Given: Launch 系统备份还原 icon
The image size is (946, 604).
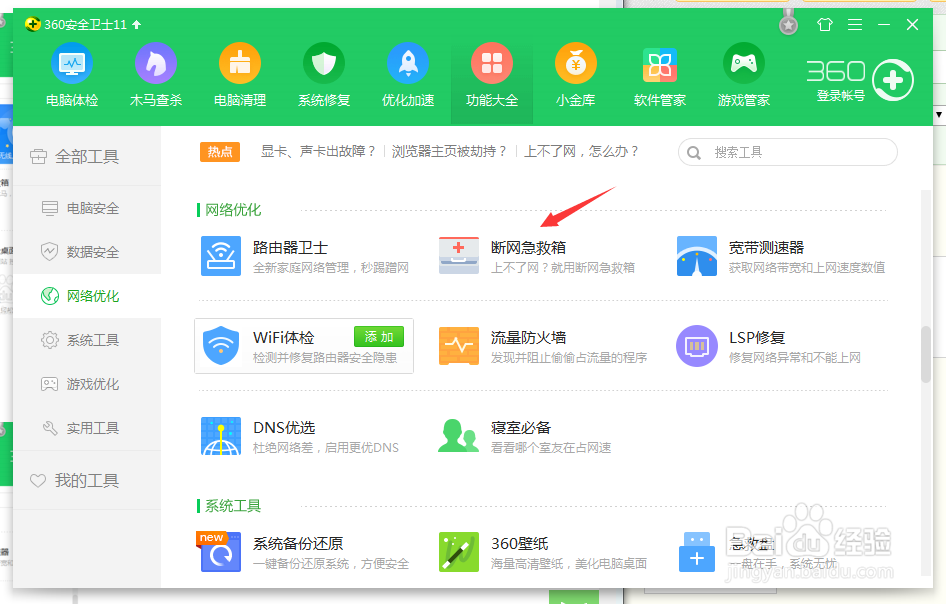Looking at the screenshot, I should click(x=221, y=552).
